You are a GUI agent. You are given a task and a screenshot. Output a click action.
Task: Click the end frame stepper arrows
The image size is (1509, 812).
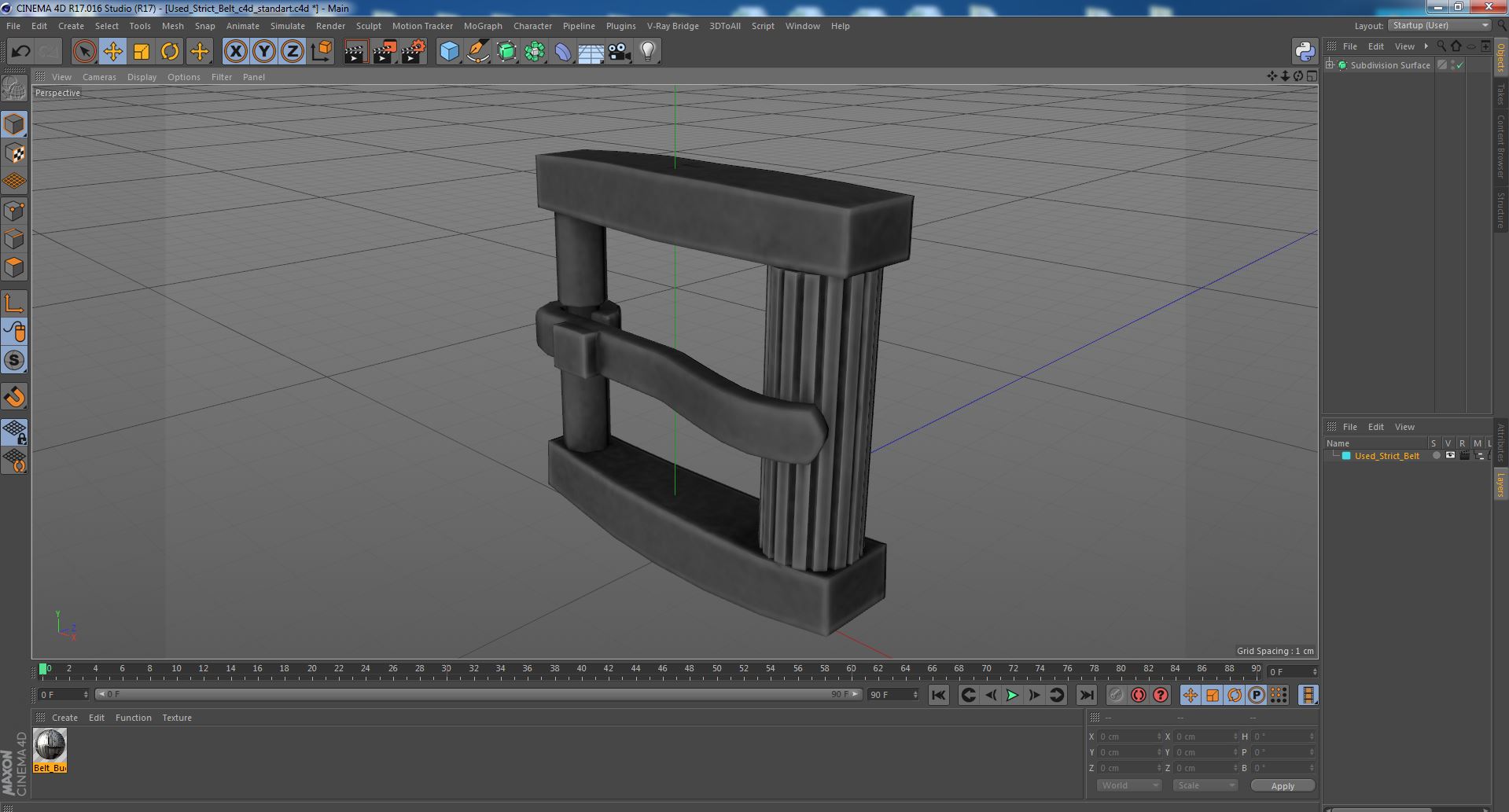[x=915, y=695]
